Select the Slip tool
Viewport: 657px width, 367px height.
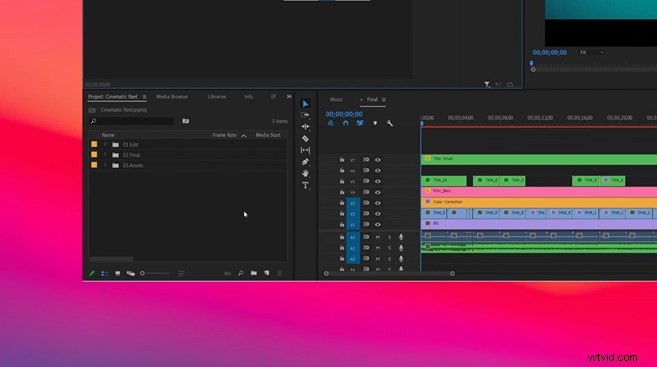point(305,150)
